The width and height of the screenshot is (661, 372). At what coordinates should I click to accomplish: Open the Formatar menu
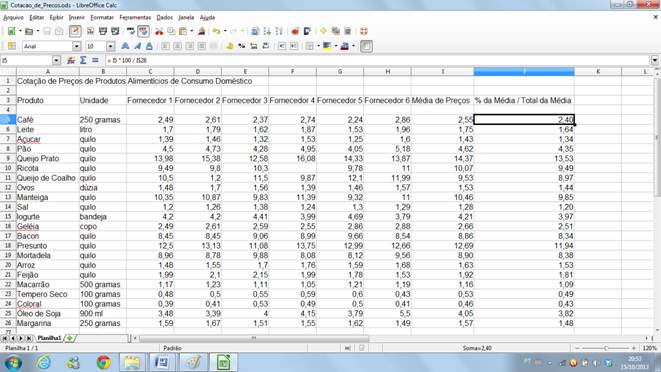coord(102,17)
